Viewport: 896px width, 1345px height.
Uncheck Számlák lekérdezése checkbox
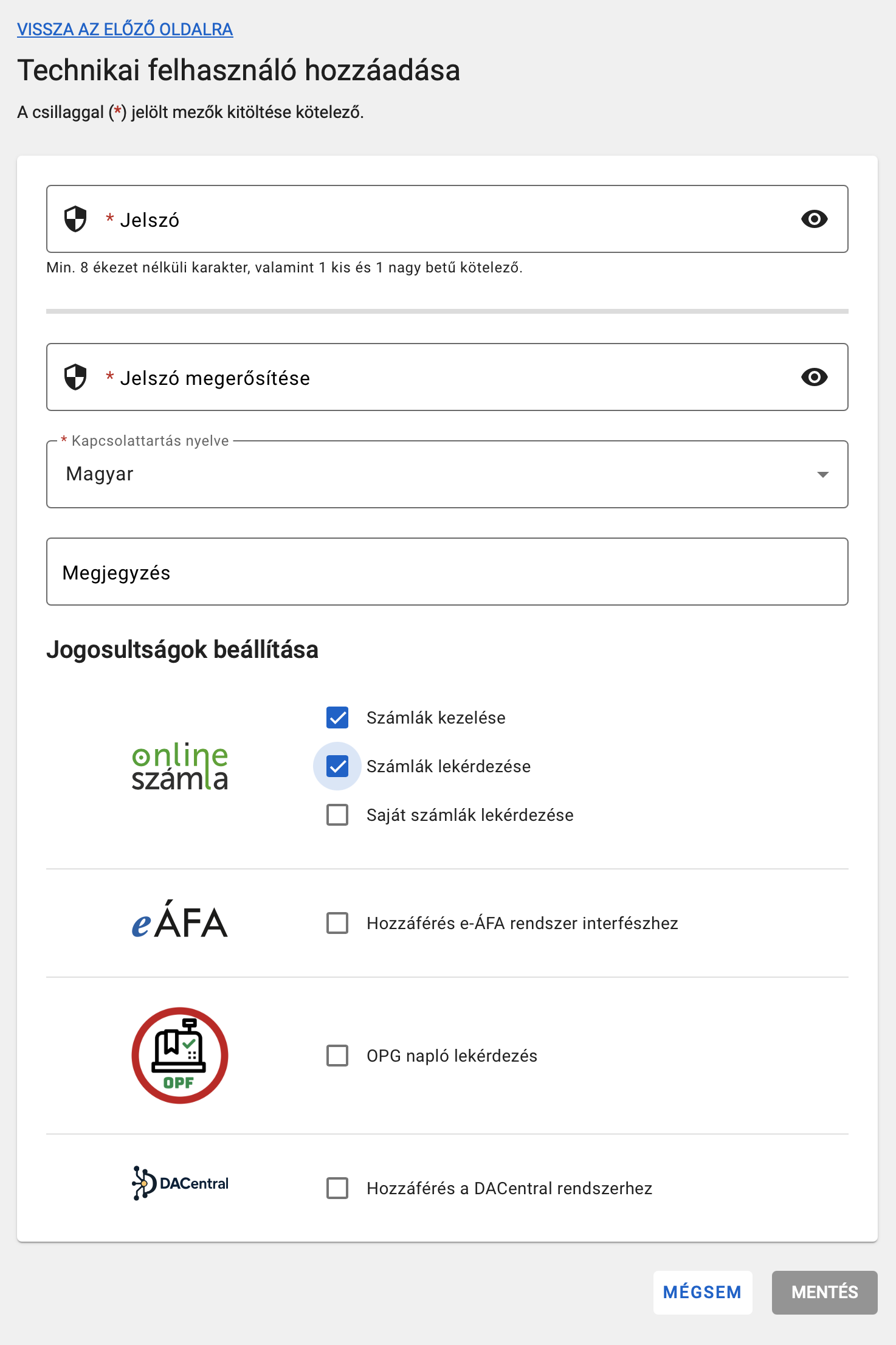point(337,766)
